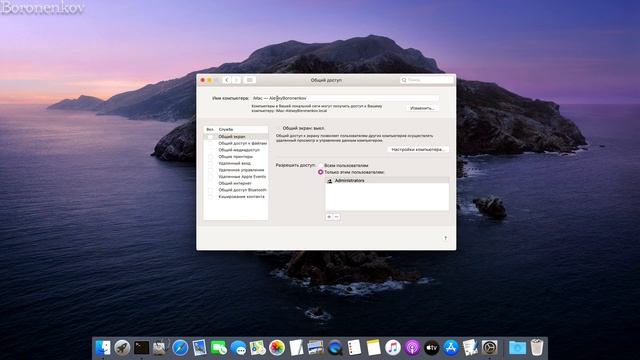This screenshot has width=640, height=360.
Task: Toggle the Общий медиадоступ checkbox
Action: 210,150
